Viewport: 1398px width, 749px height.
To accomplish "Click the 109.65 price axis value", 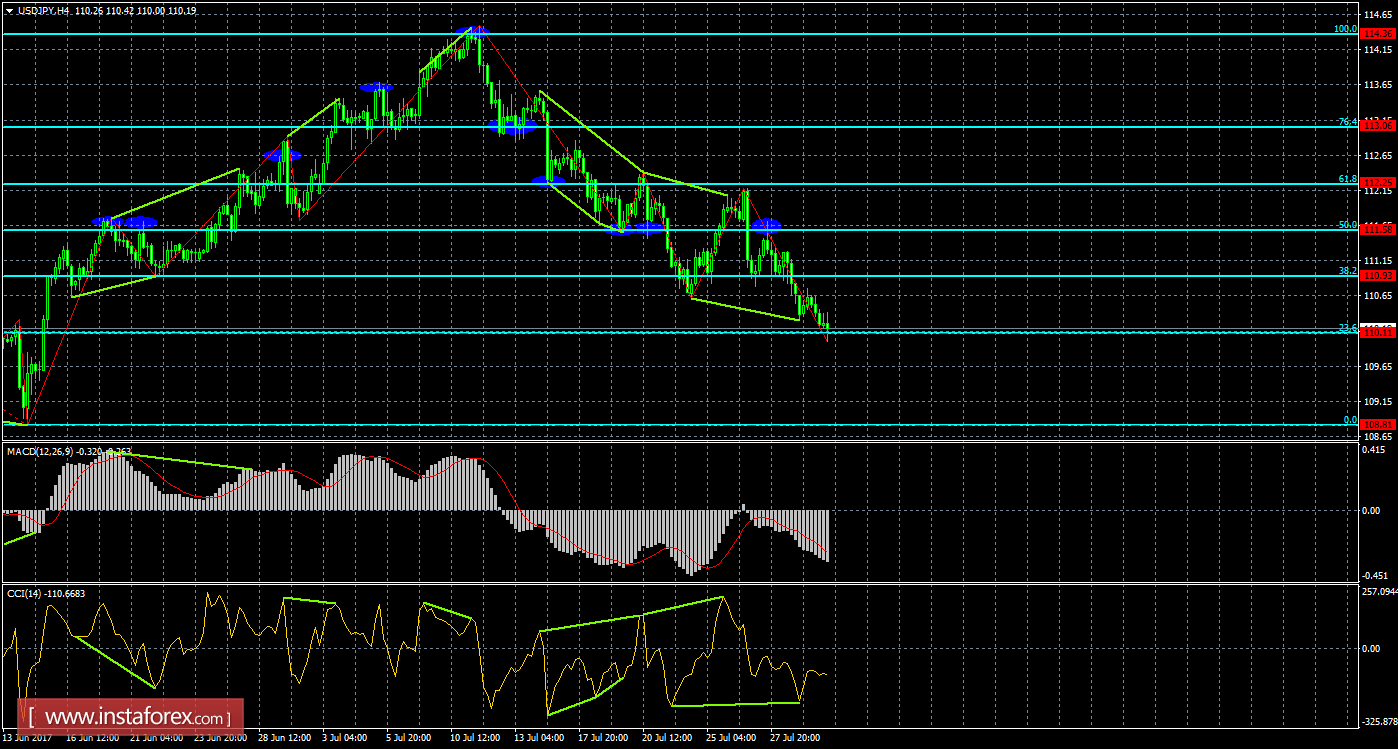I will (1378, 367).
